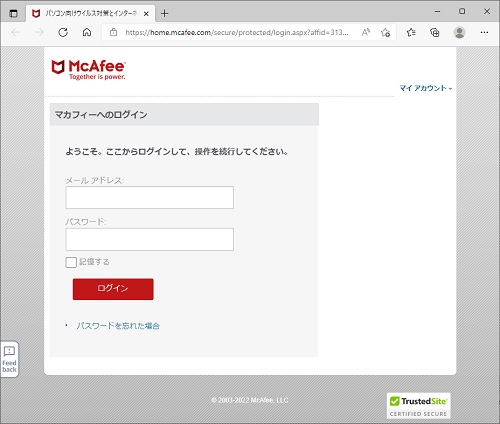Go to the browser home page icon
The width and height of the screenshot is (500, 424).
click(x=87, y=32)
